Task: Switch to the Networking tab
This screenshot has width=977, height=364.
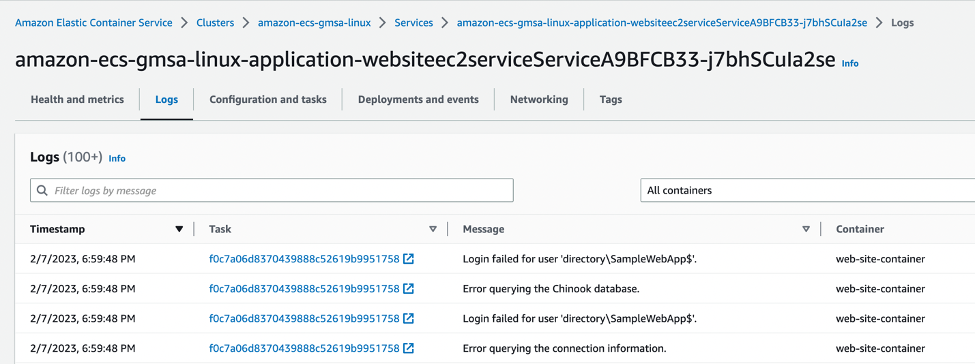Action: 539,99
